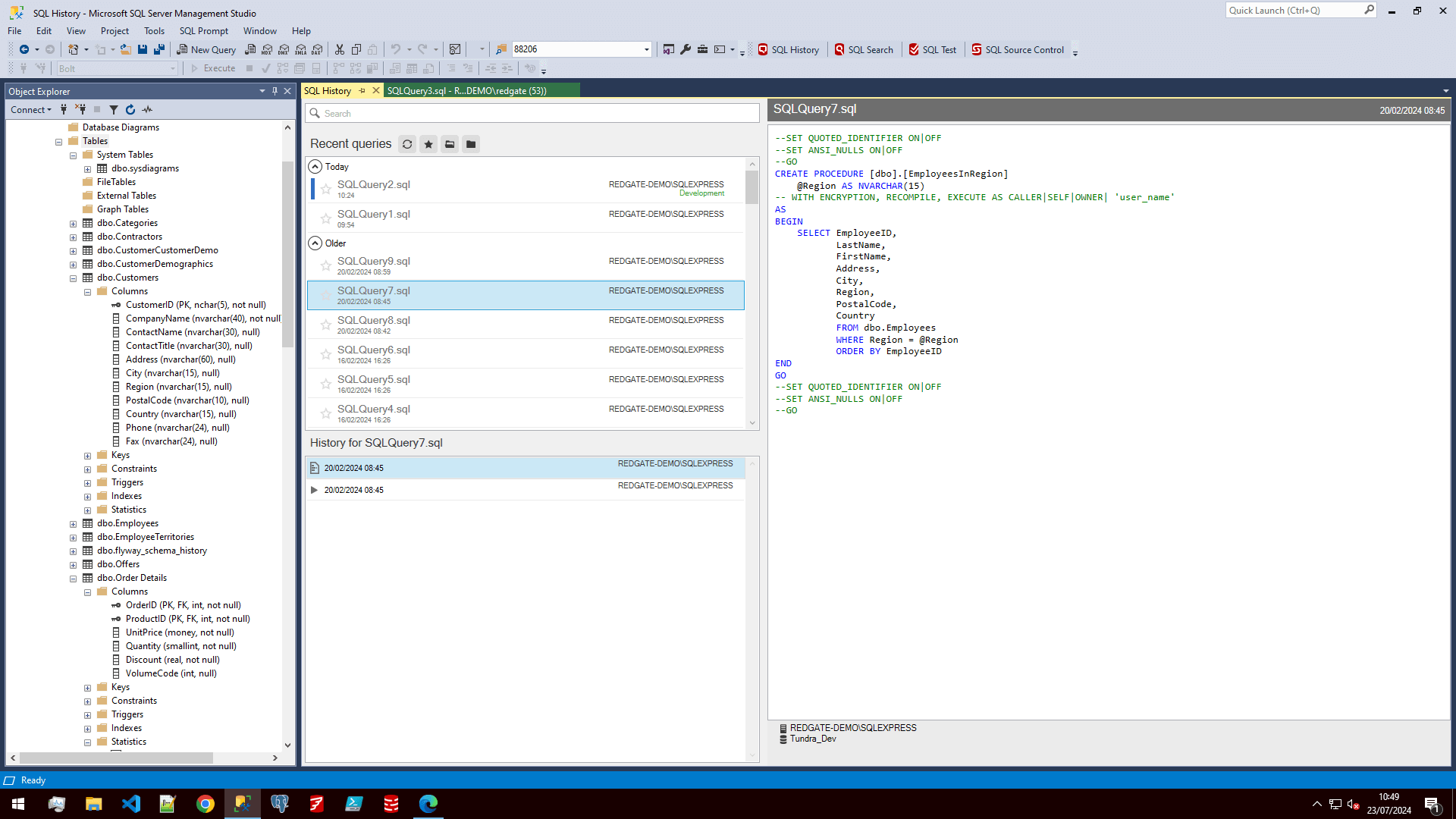Open the database dropdown showing 88206
The image size is (1456, 819).
click(x=645, y=49)
